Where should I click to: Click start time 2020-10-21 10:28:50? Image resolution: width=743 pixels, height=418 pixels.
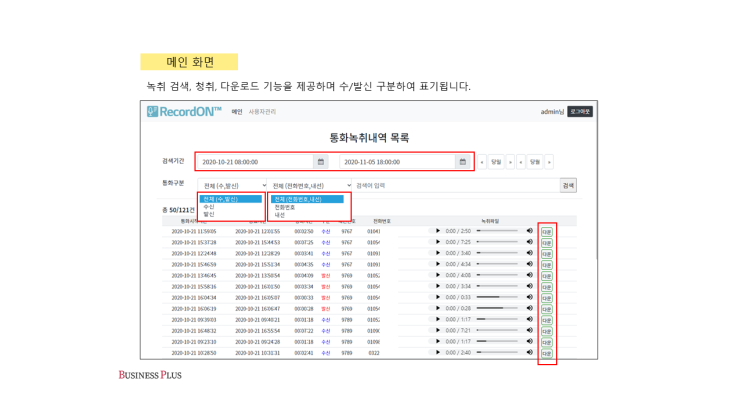tap(194, 353)
